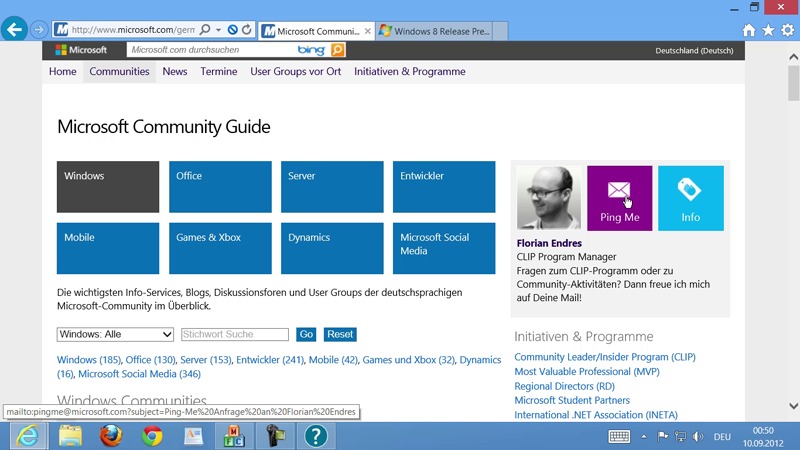This screenshot has height=450, width=800.
Task: Click the orange Bing search button
Action: [x=338, y=50]
